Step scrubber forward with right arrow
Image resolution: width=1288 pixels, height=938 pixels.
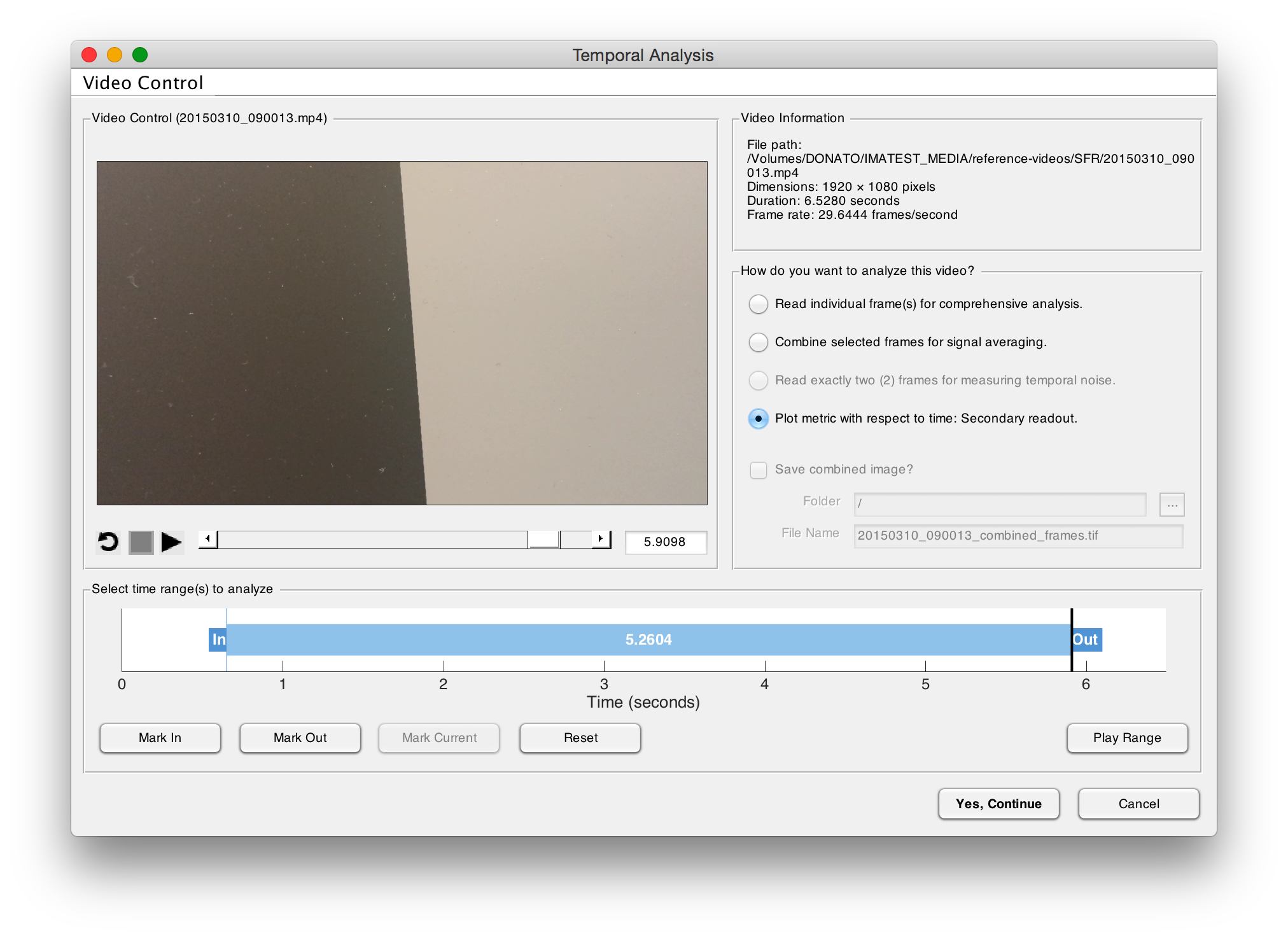601,539
